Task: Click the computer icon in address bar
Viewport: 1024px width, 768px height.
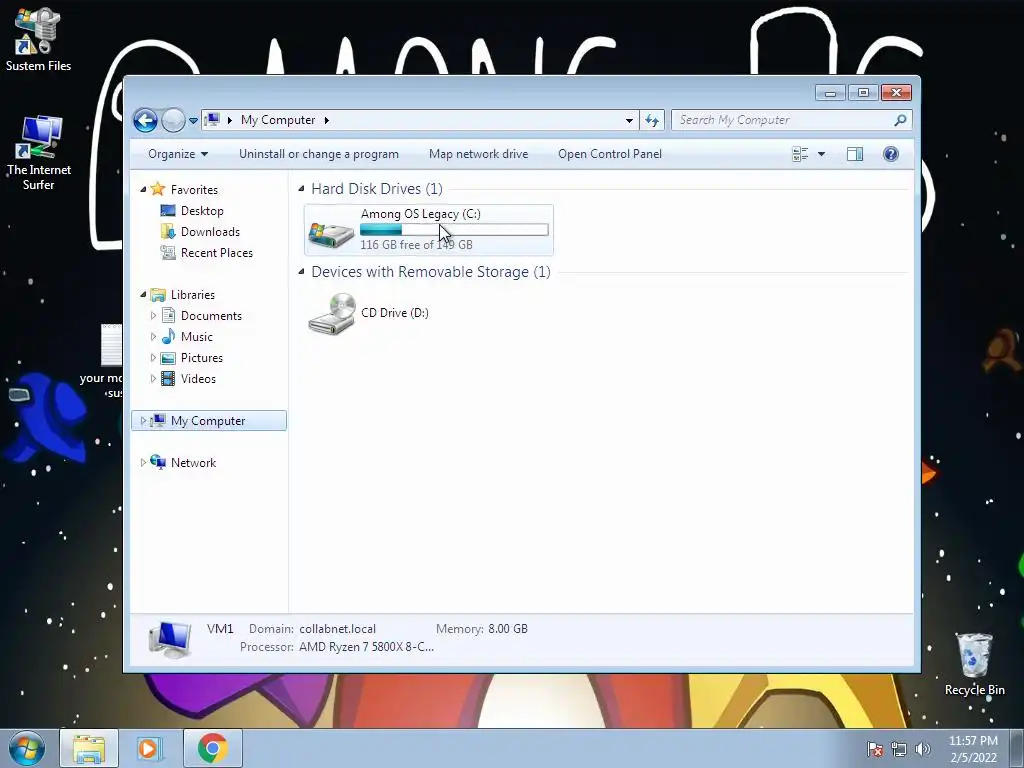Action: tap(212, 120)
